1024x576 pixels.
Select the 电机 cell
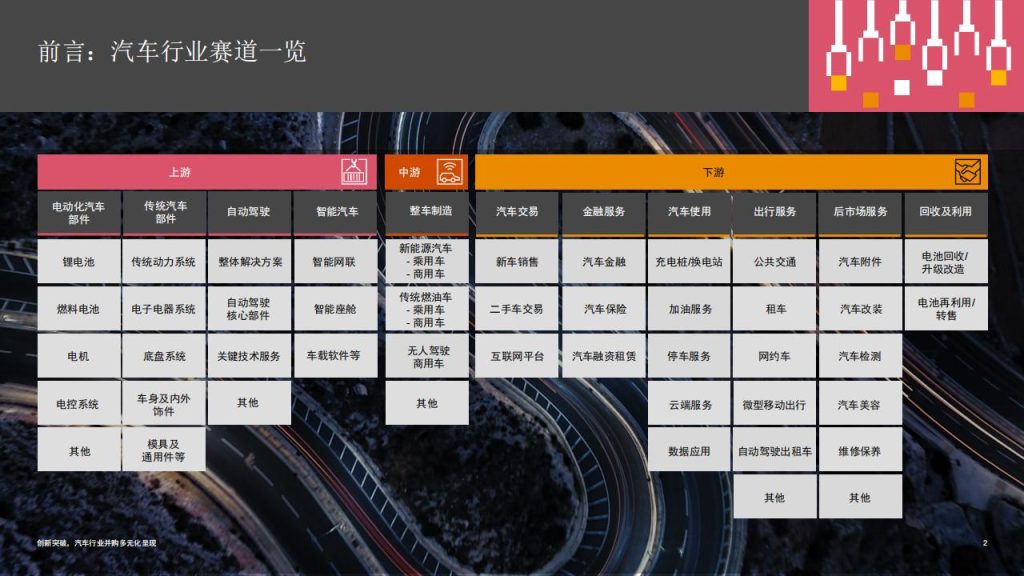point(79,356)
